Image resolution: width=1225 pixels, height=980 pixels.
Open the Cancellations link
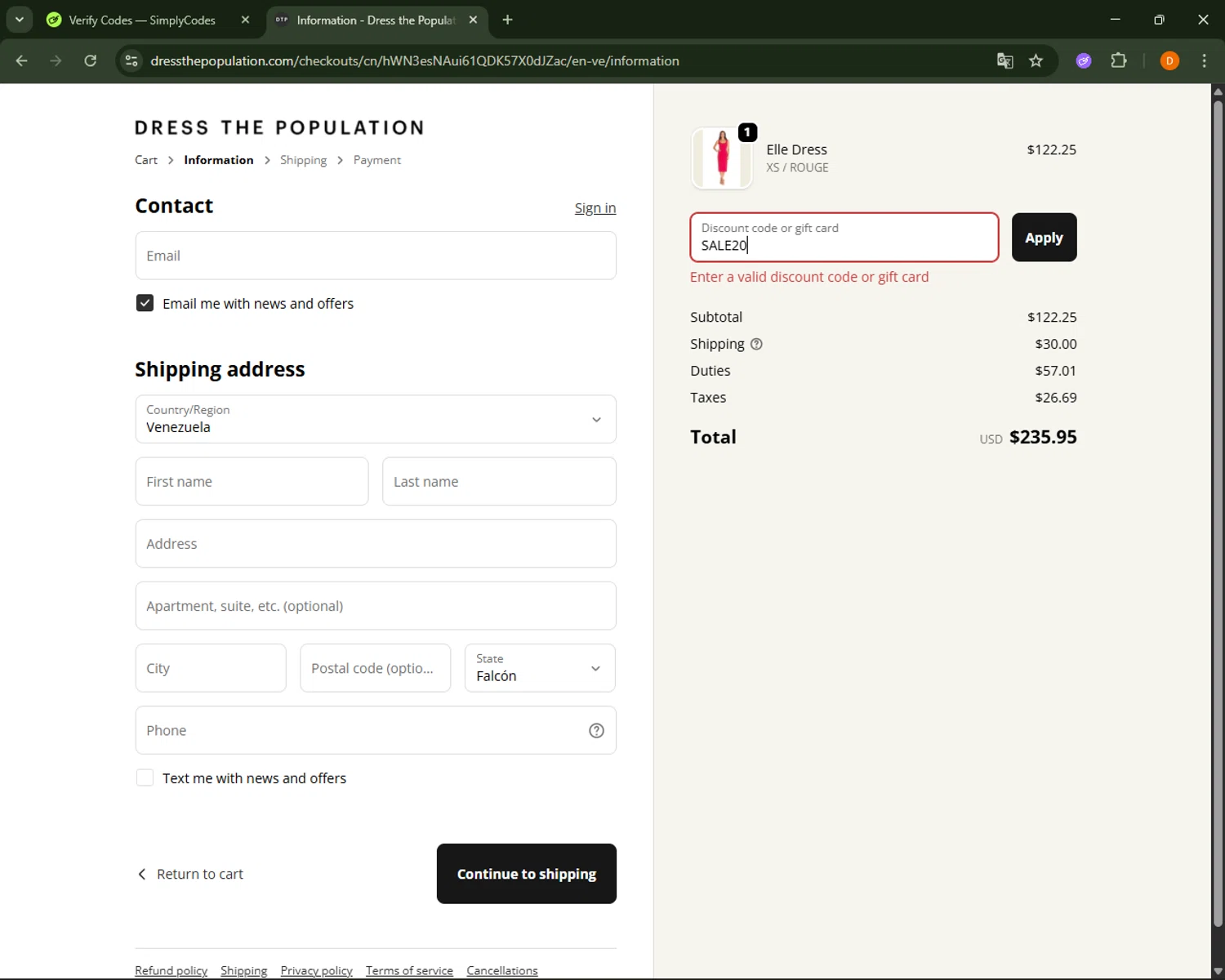(x=502, y=970)
